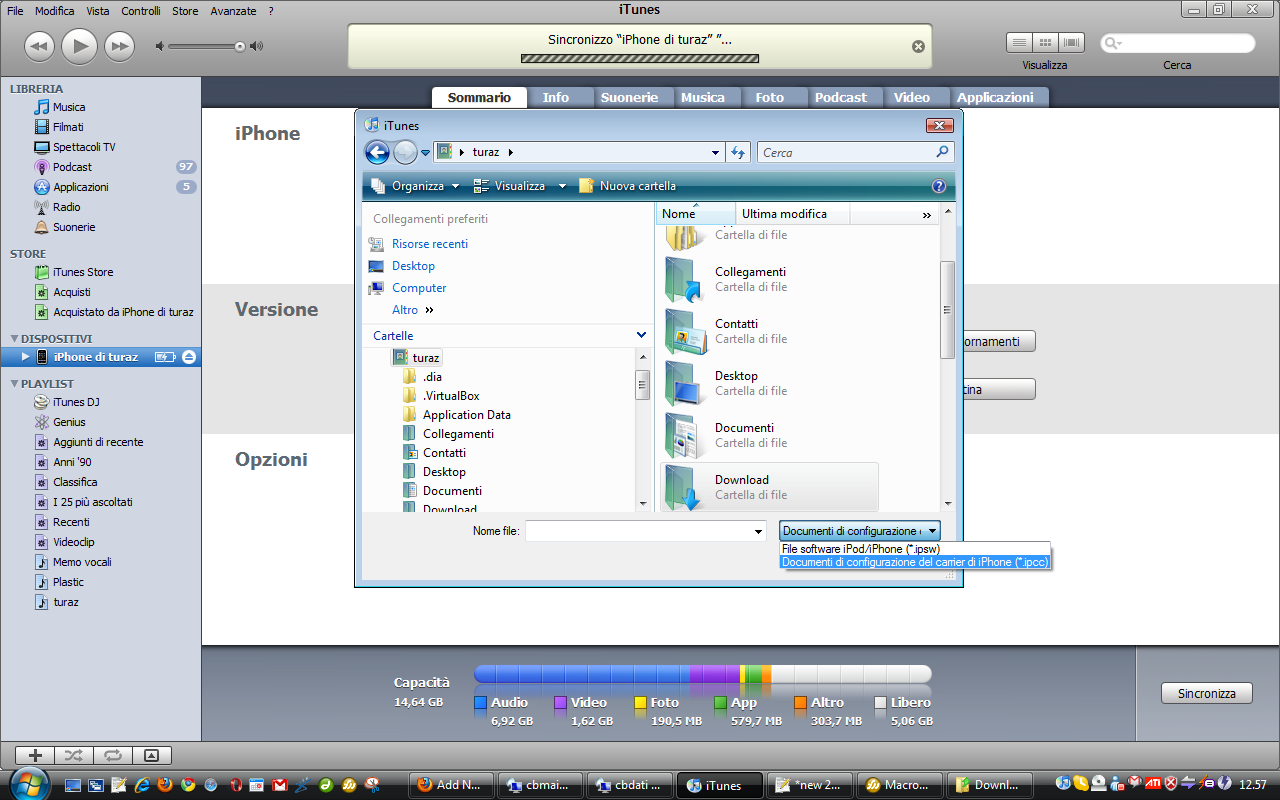Go back in the file dialog

pyautogui.click(x=377, y=152)
